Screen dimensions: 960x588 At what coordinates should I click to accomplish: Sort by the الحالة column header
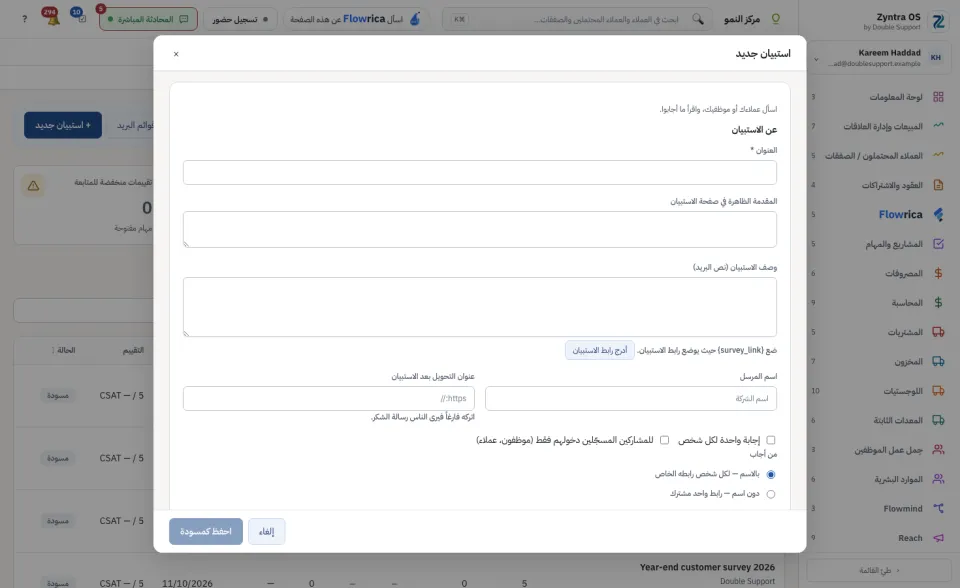[x=66, y=350]
